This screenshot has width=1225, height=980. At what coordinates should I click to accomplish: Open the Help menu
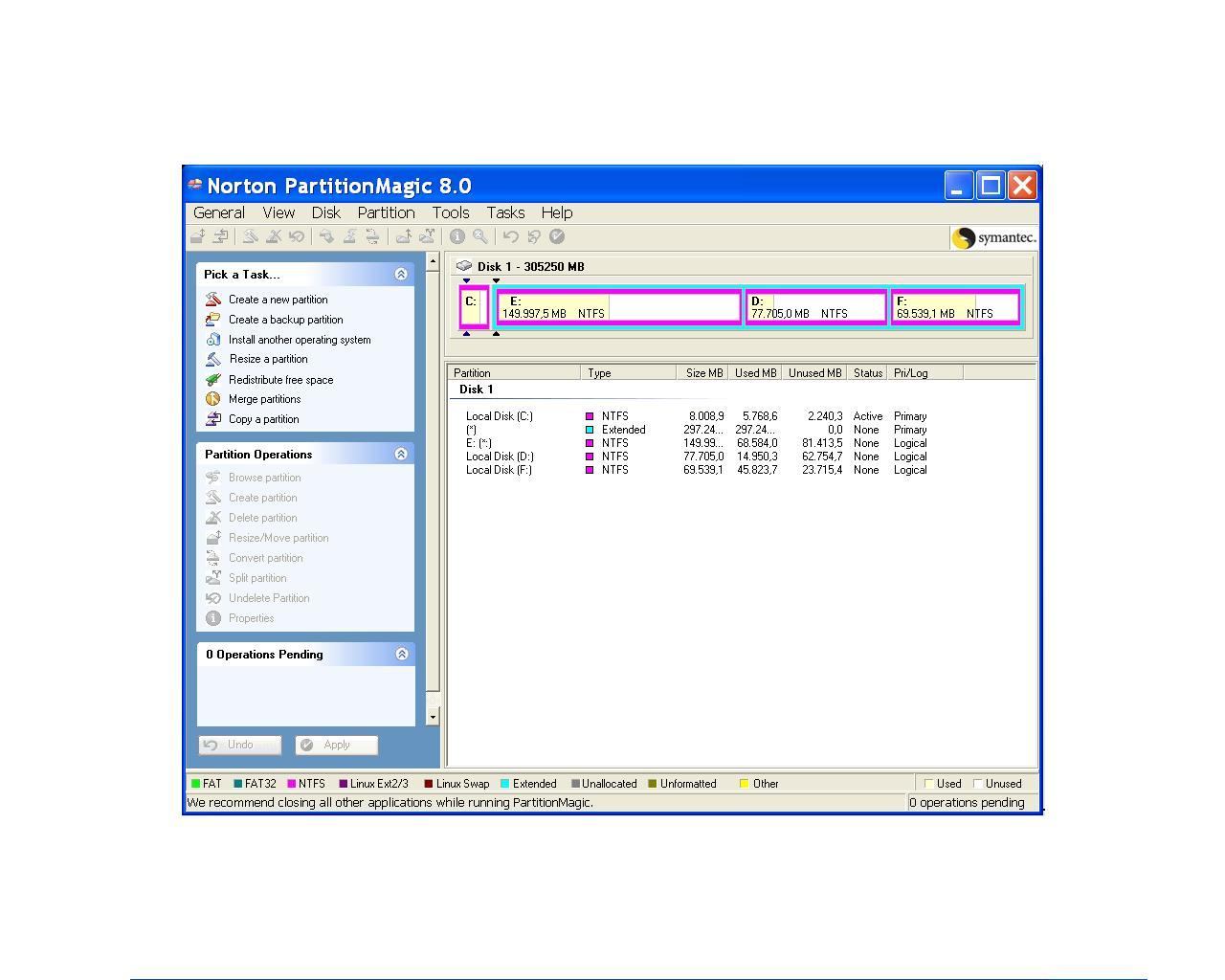[x=557, y=212]
